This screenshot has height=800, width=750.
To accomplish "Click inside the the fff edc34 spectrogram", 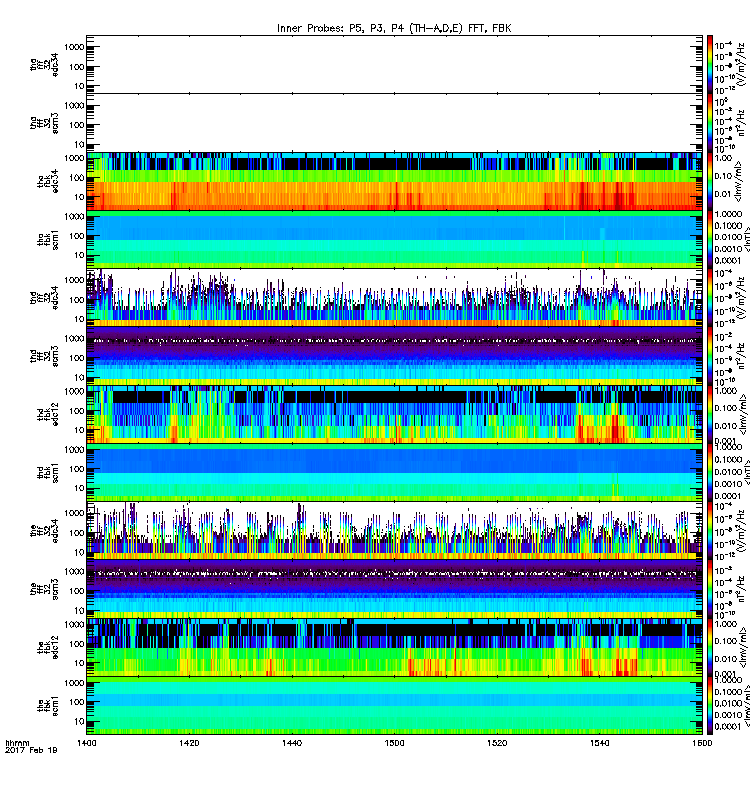I will (394, 531).
